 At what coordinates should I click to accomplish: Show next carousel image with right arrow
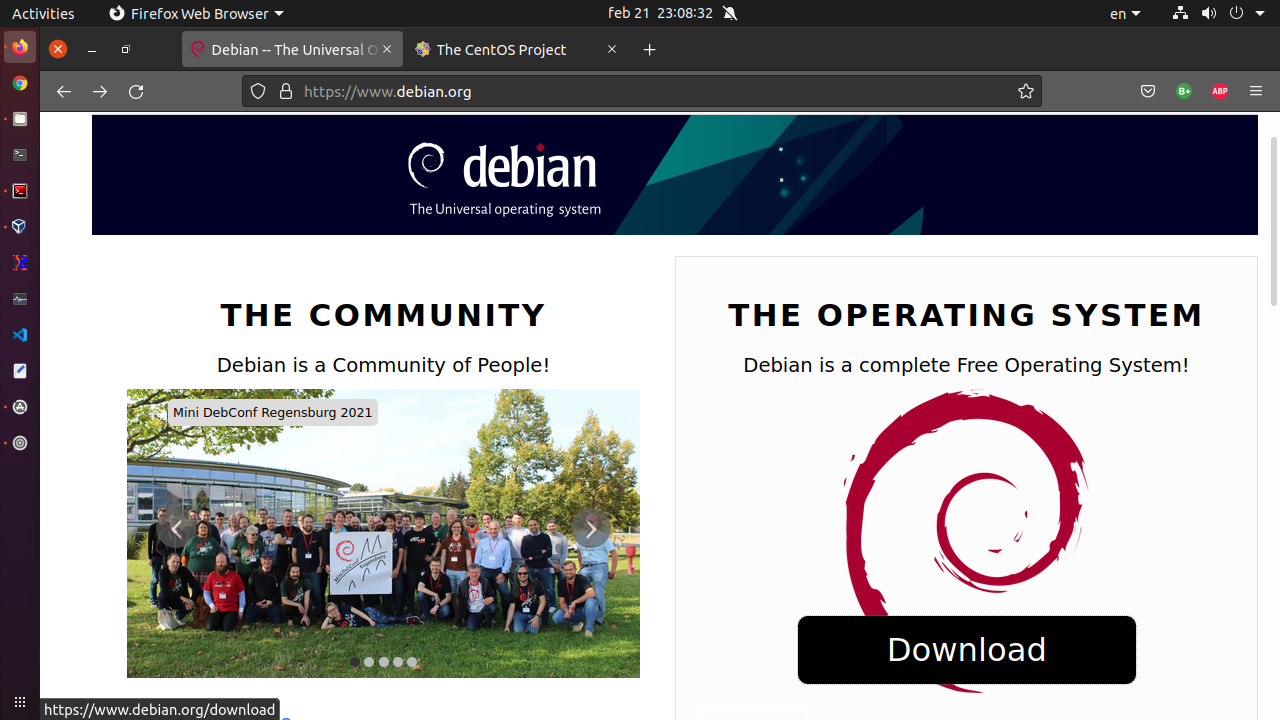591,529
